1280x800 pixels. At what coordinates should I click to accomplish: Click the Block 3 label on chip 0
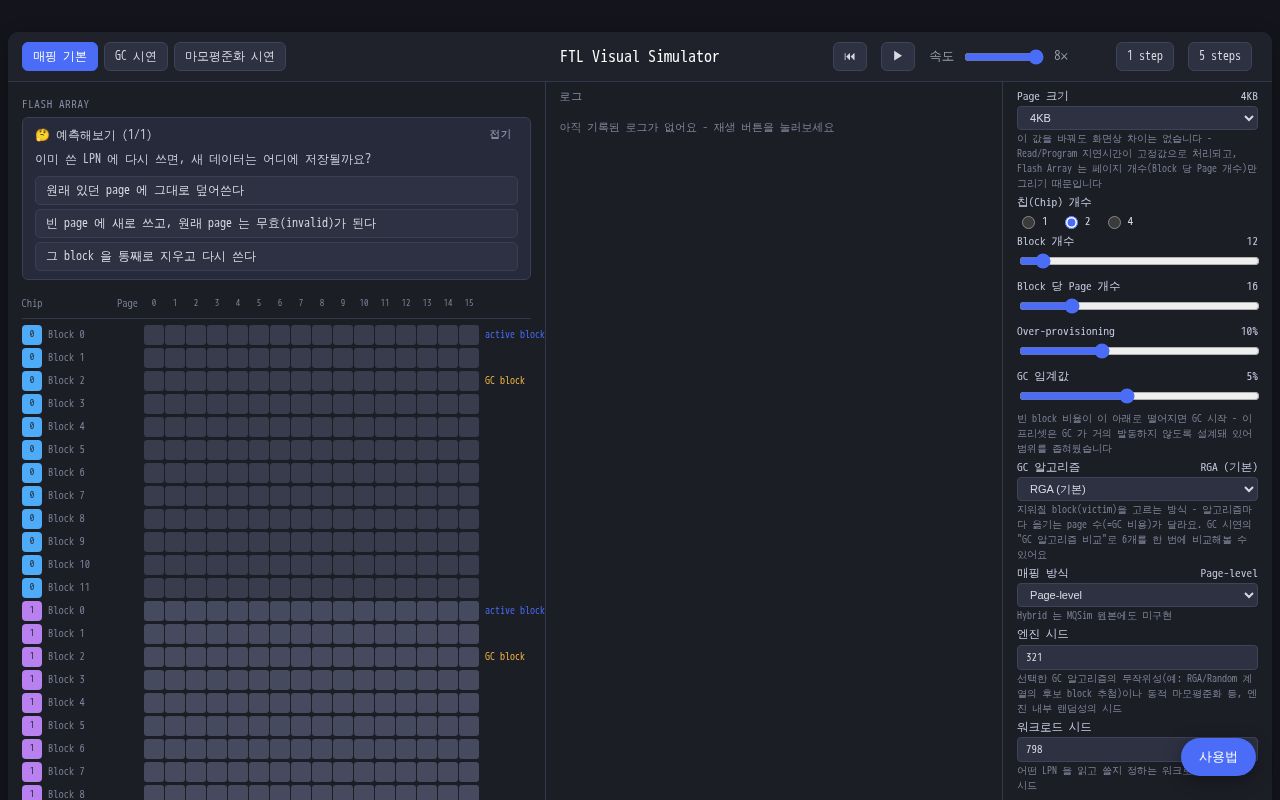(x=66, y=403)
